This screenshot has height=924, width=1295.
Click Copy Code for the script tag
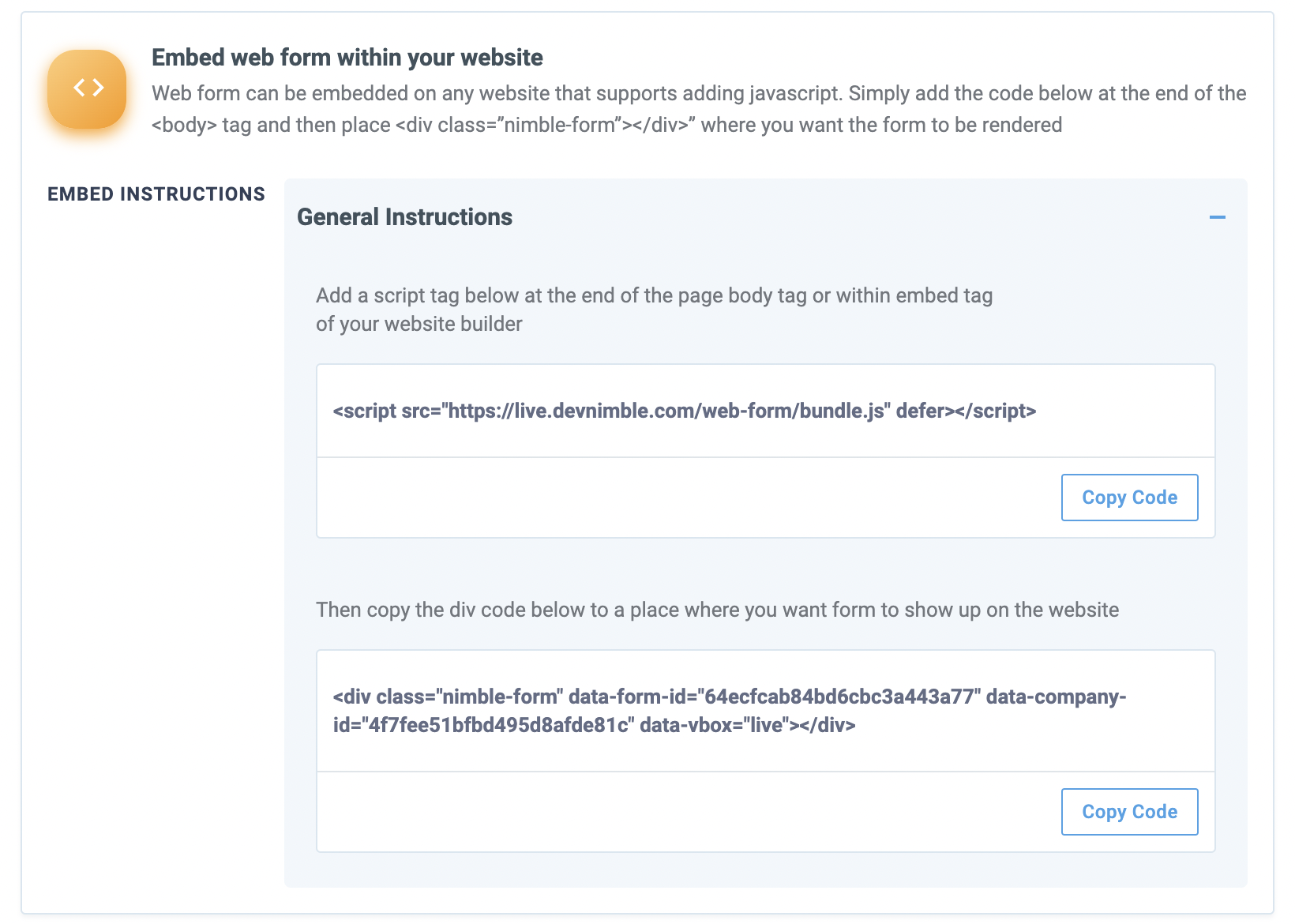point(1129,497)
